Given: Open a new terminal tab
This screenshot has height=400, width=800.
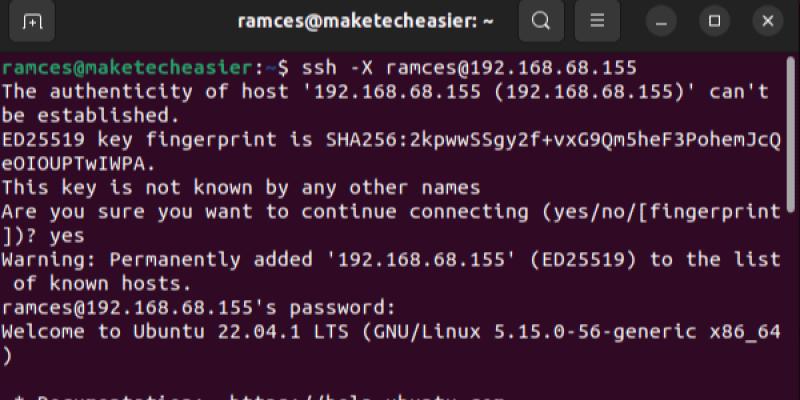Looking at the screenshot, I should click(x=33, y=21).
